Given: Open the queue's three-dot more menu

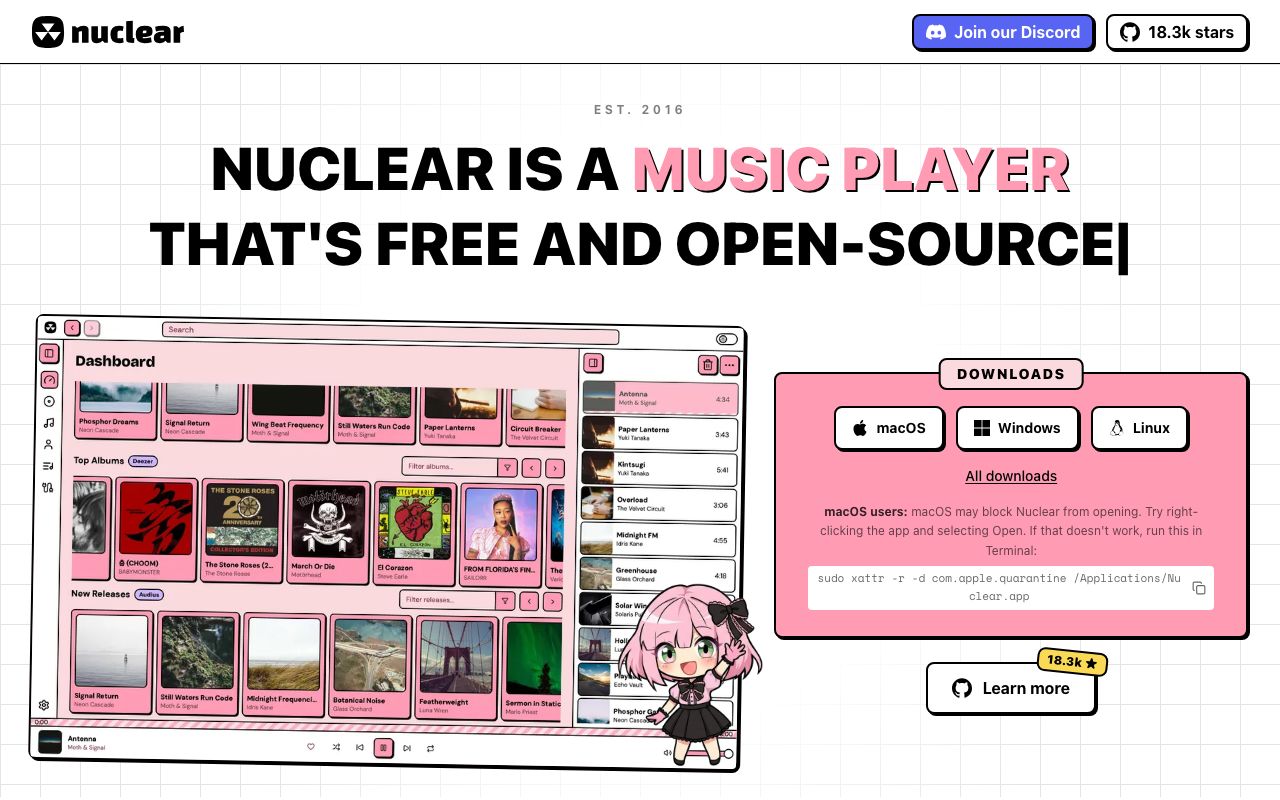Looking at the screenshot, I should tap(729, 365).
